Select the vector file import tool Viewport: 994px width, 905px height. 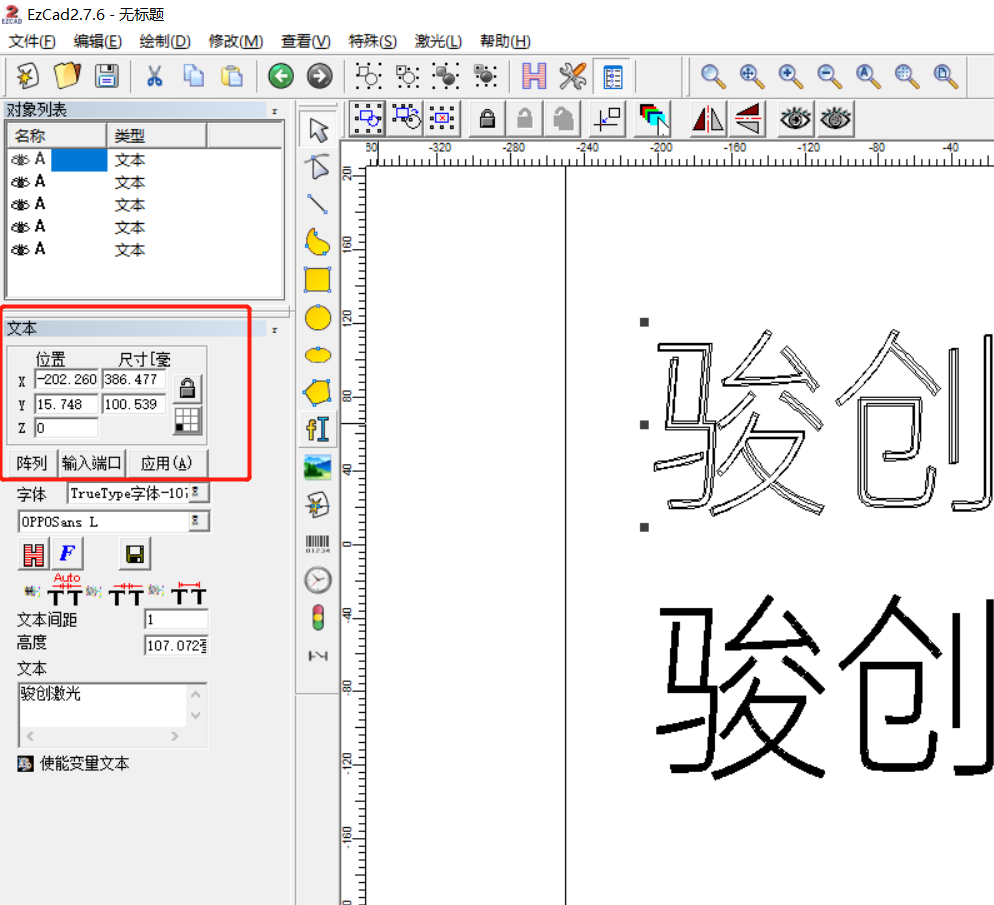click(318, 505)
